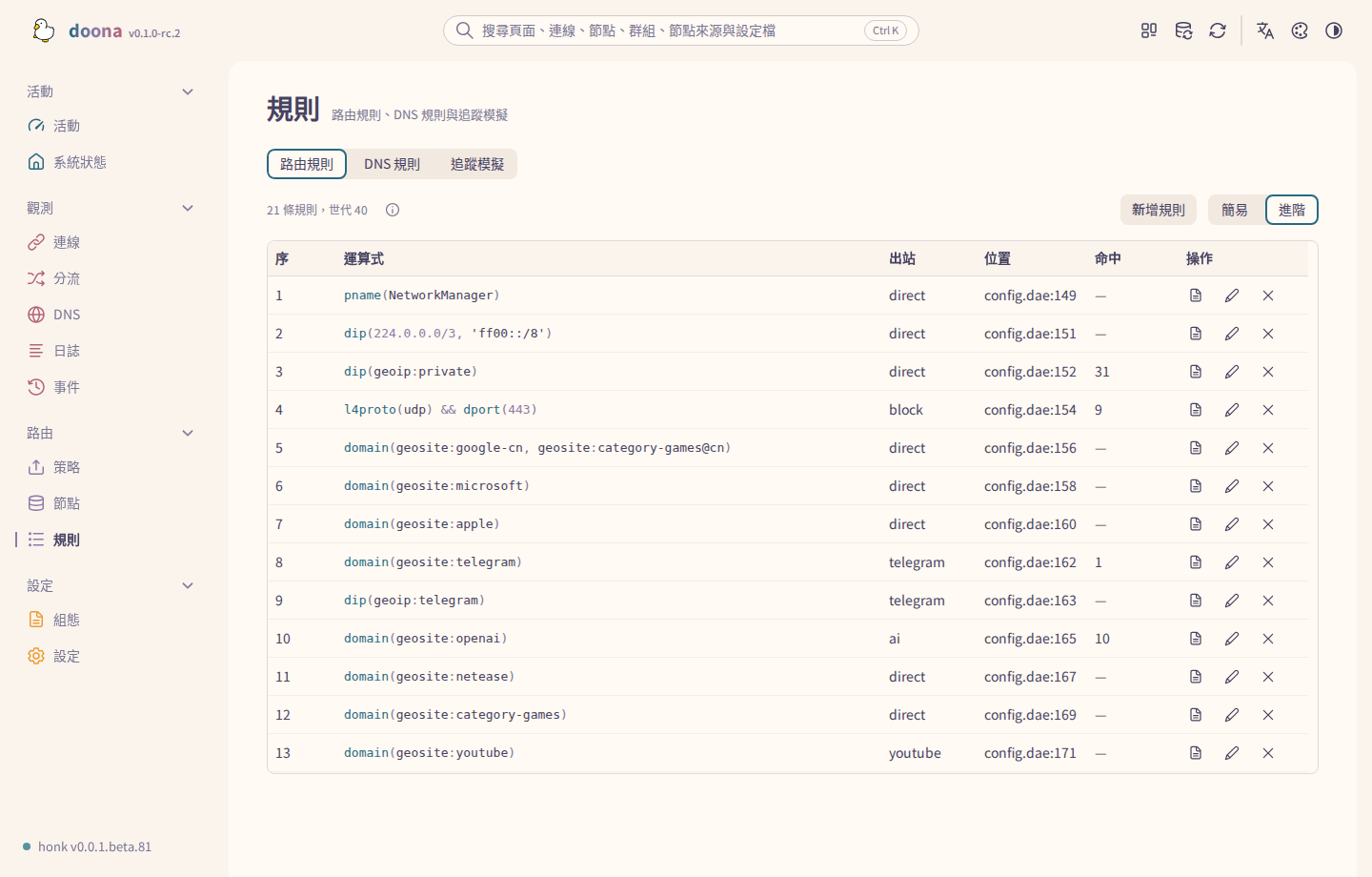Toggle dark/light contrast mode

[x=1334, y=31]
